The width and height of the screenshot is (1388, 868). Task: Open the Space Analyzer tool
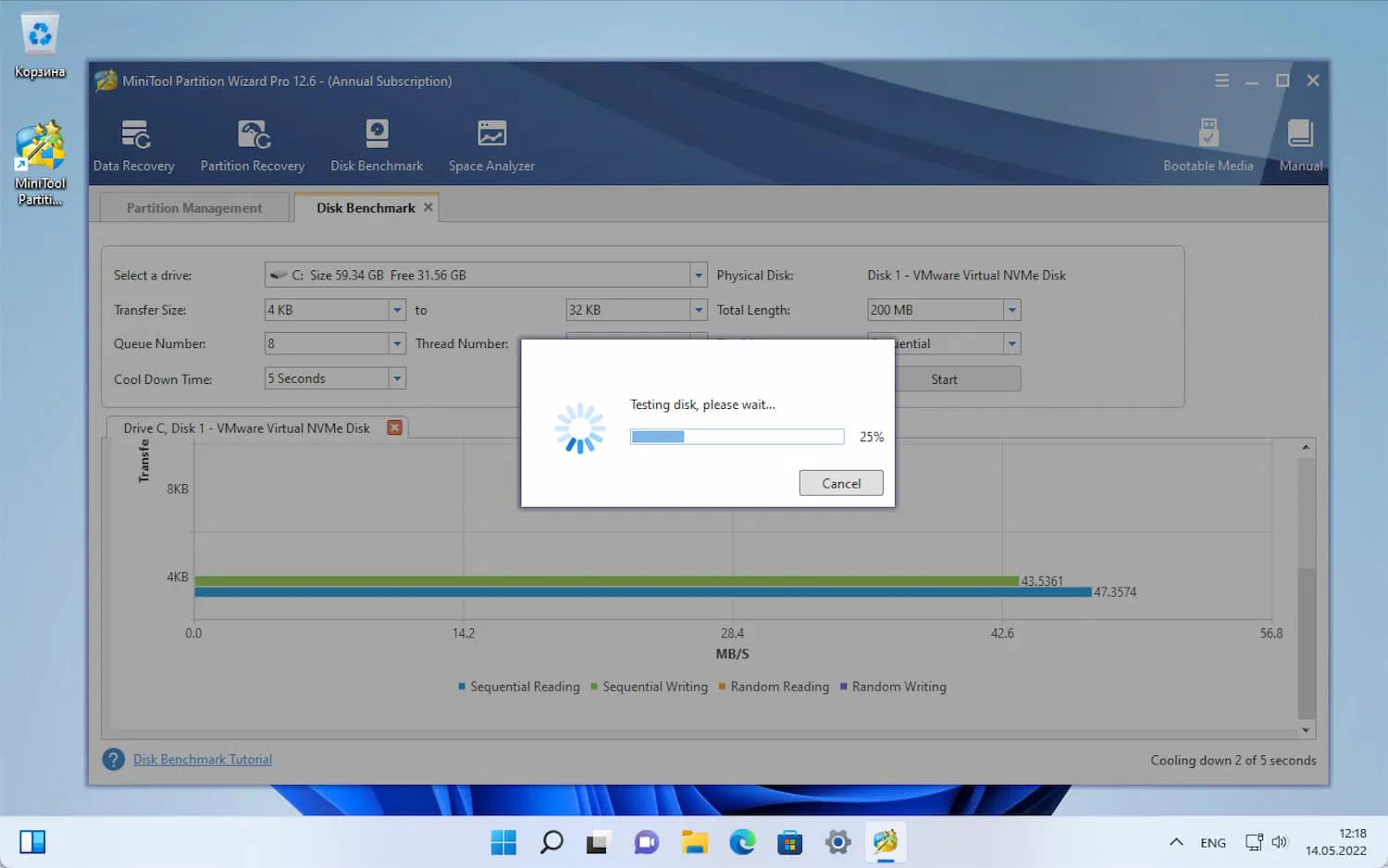(x=491, y=146)
